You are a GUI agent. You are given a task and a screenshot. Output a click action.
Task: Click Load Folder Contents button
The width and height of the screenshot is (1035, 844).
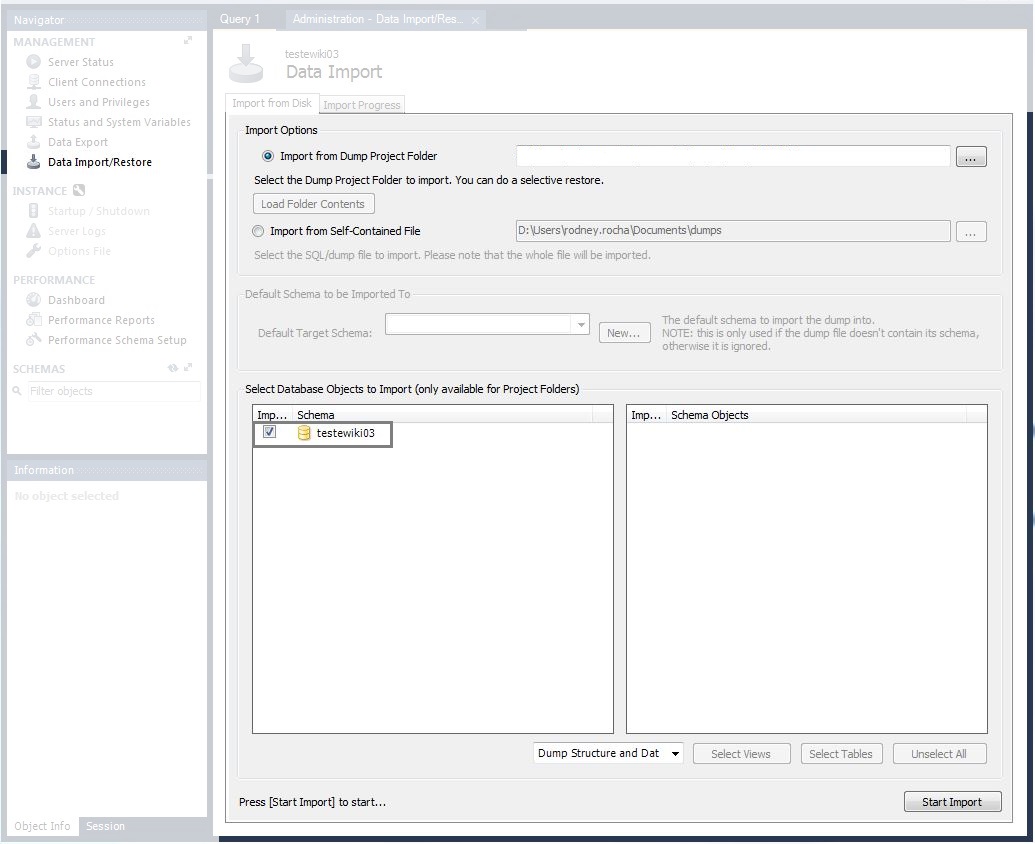point(314,204)
